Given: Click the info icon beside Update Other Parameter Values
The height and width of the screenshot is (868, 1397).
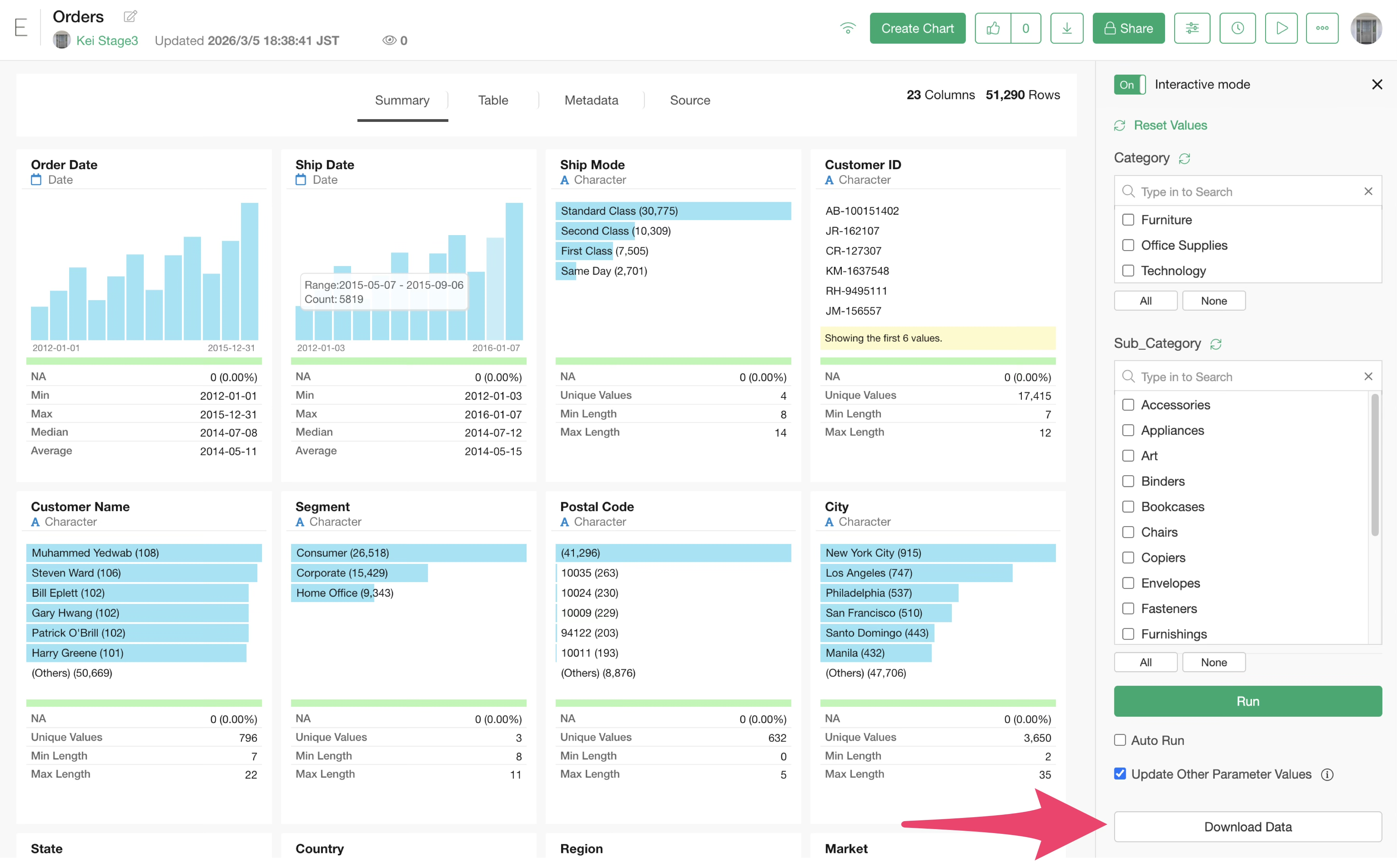Looking at the screenshot, I should tap(1327, 774).
